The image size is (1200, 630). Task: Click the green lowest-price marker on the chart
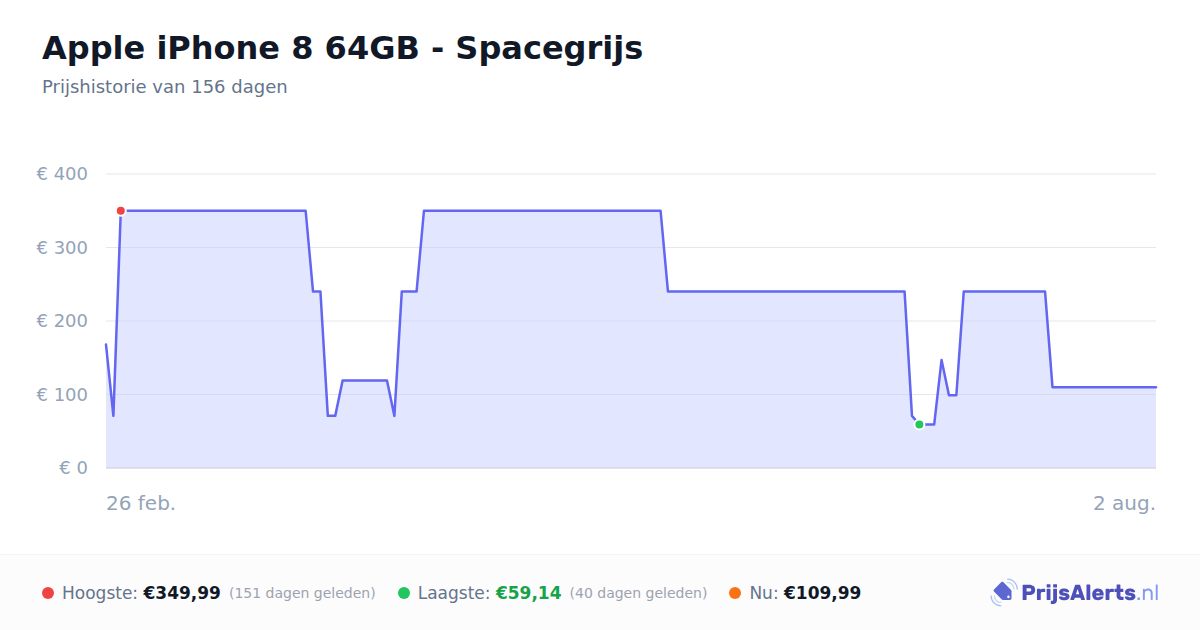(919, 425)
